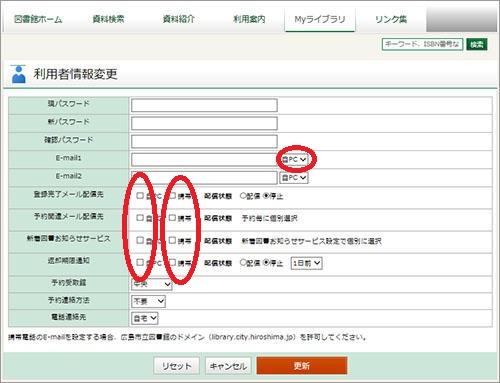Viewport: 500px width, 383px height.
Task: Select 停止 radio for 登録完了メール配信先
Action: (266, 196)
